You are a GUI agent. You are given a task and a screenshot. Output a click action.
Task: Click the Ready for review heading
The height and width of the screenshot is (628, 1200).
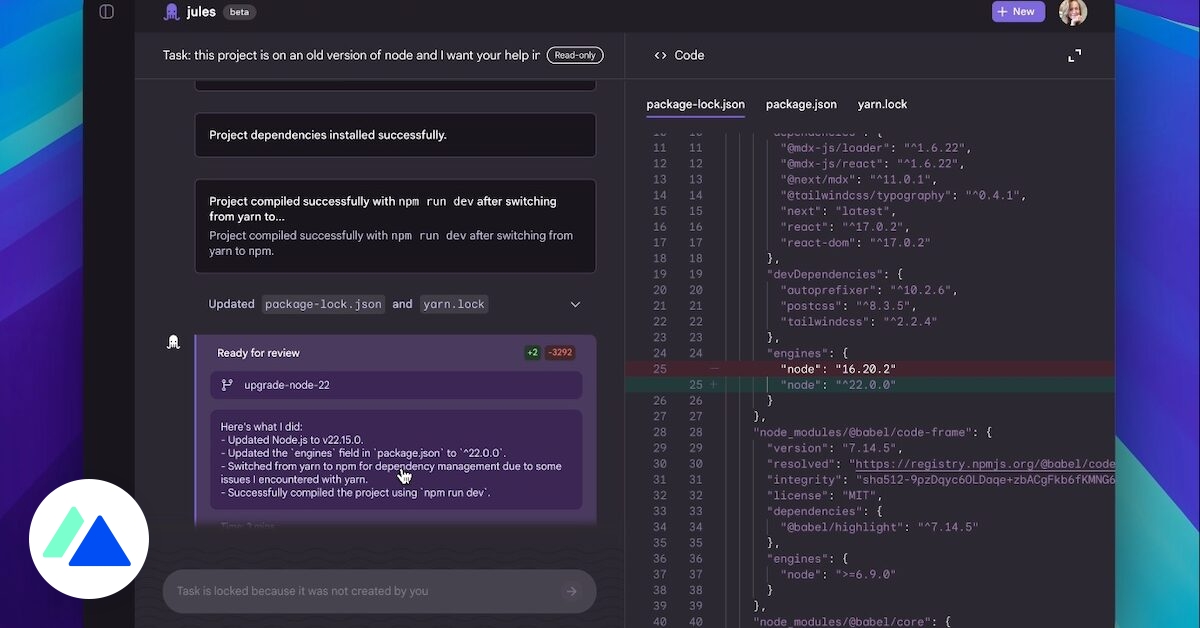pos(258,353)
